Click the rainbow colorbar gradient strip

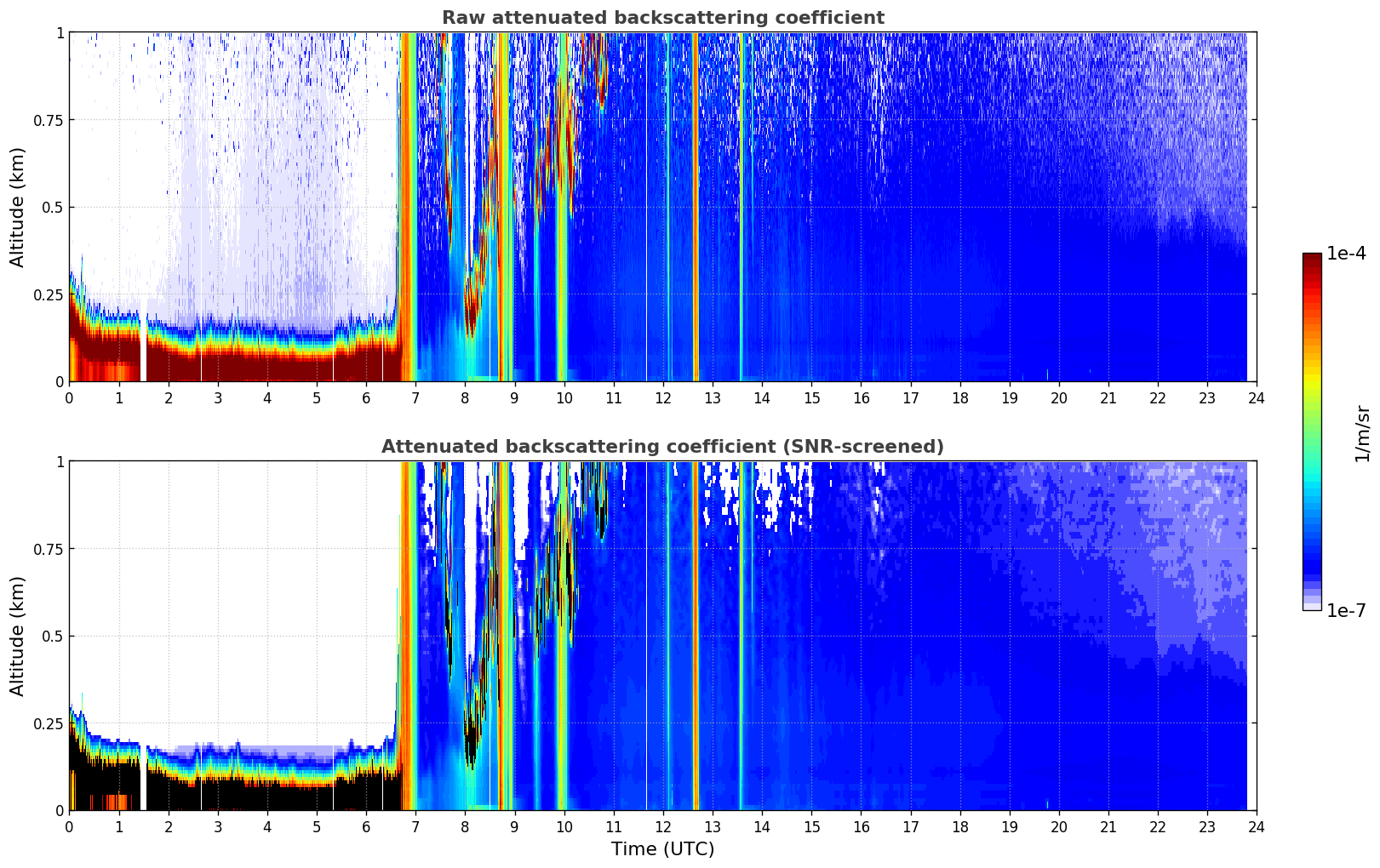pyautogui.click(x=1312, y=431)
